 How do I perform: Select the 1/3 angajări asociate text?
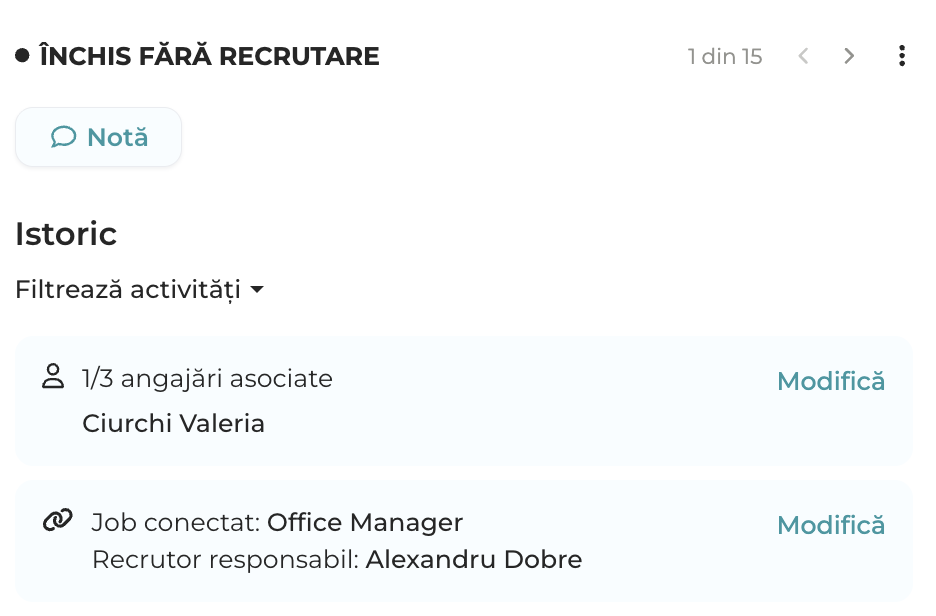click(x=207, y=379)
